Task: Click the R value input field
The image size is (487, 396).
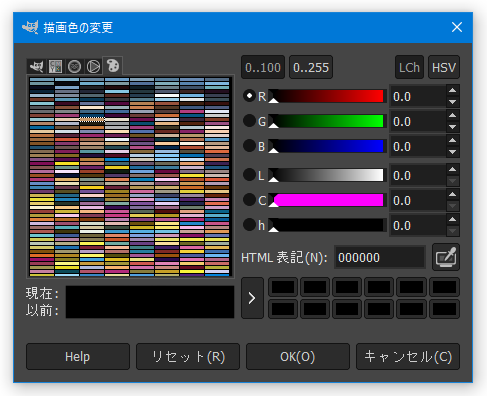Action: pos(418,96)
